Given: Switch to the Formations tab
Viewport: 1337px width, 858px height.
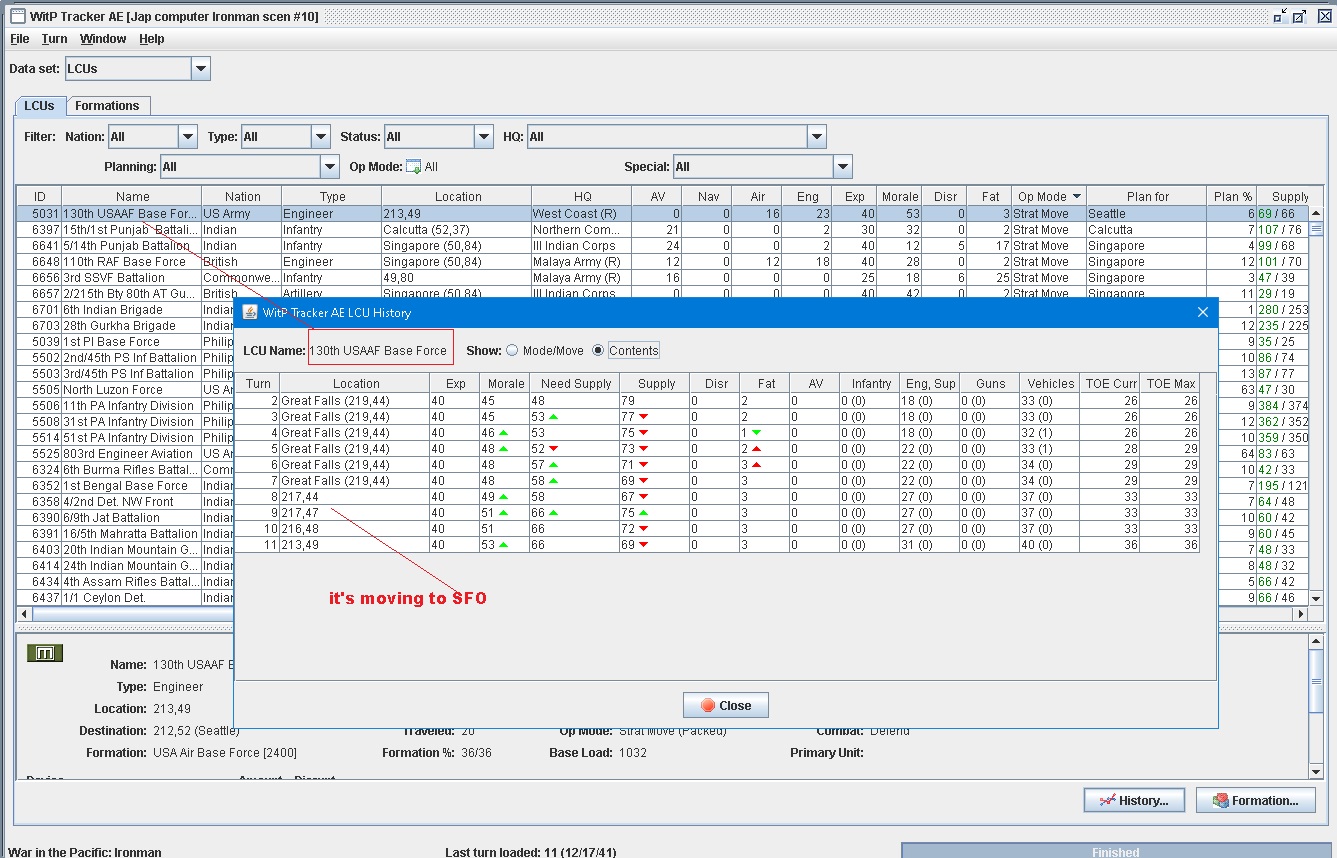Looking at the screenshot, I should tap(107, 106).
